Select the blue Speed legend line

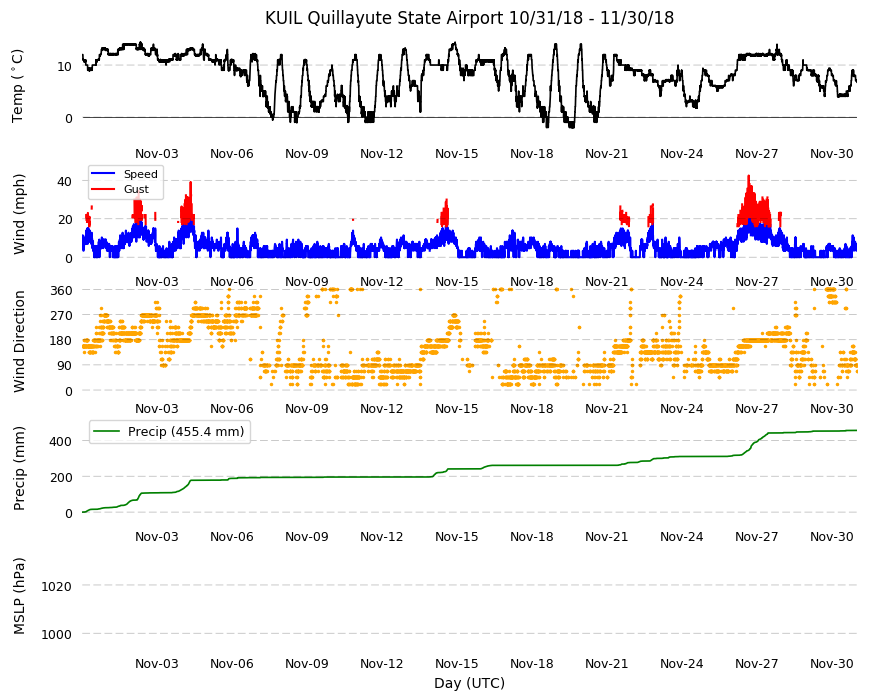coord(103,174)
